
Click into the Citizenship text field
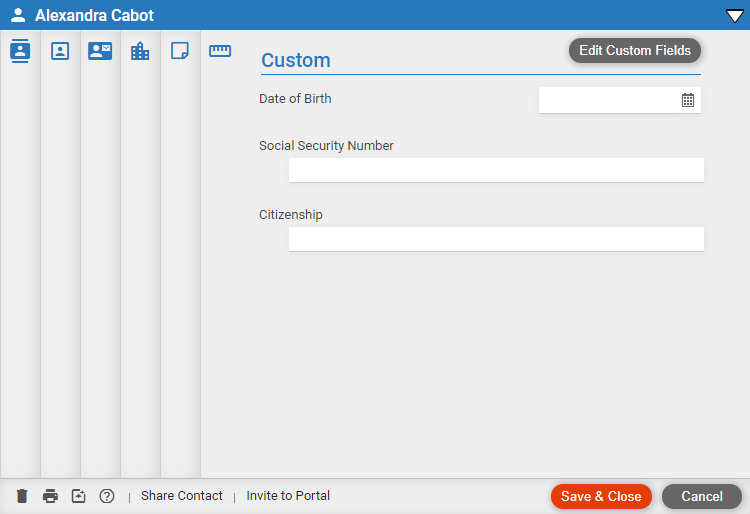[496, 239]
